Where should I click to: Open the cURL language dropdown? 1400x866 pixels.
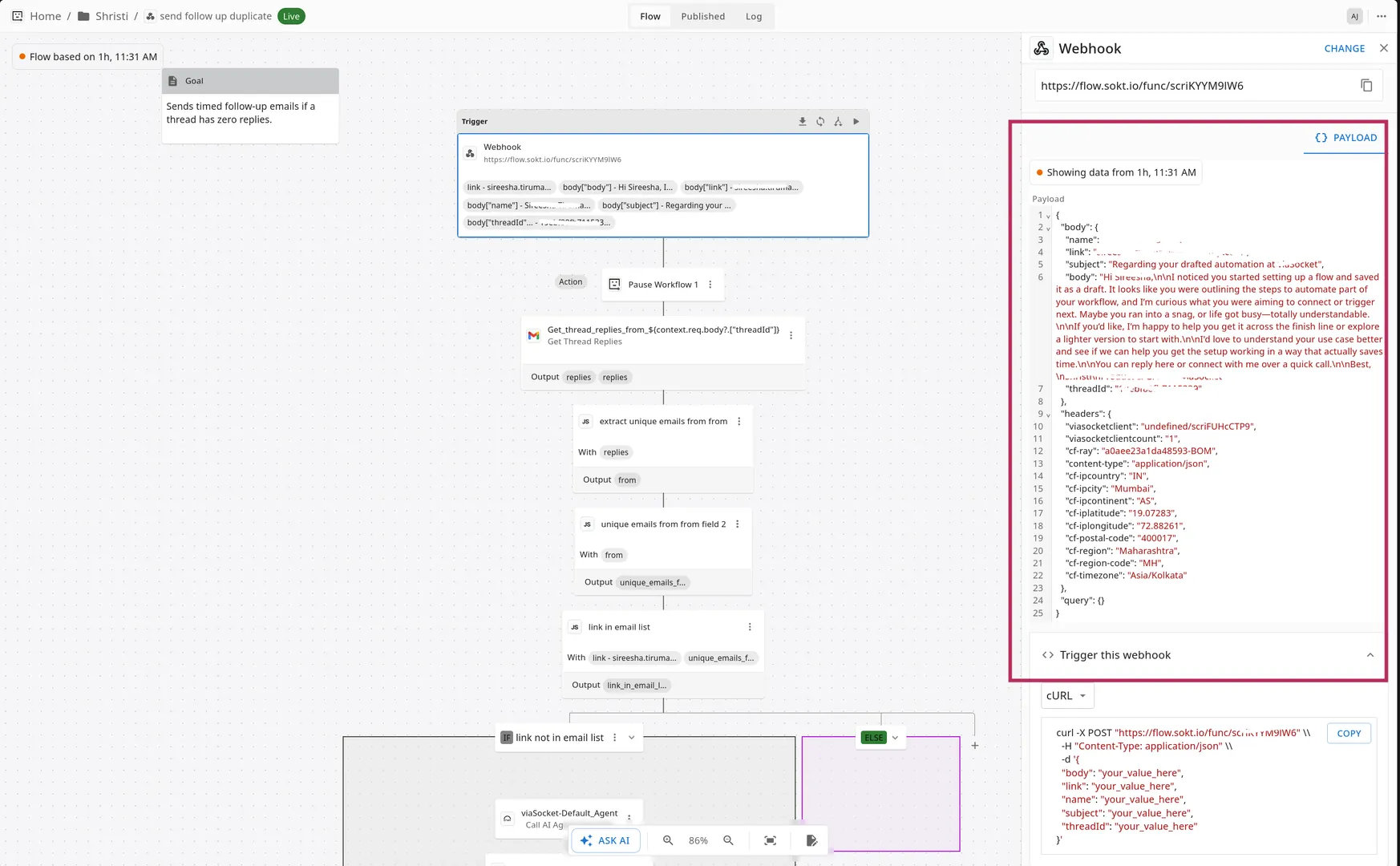click(x=1067, y=696)
